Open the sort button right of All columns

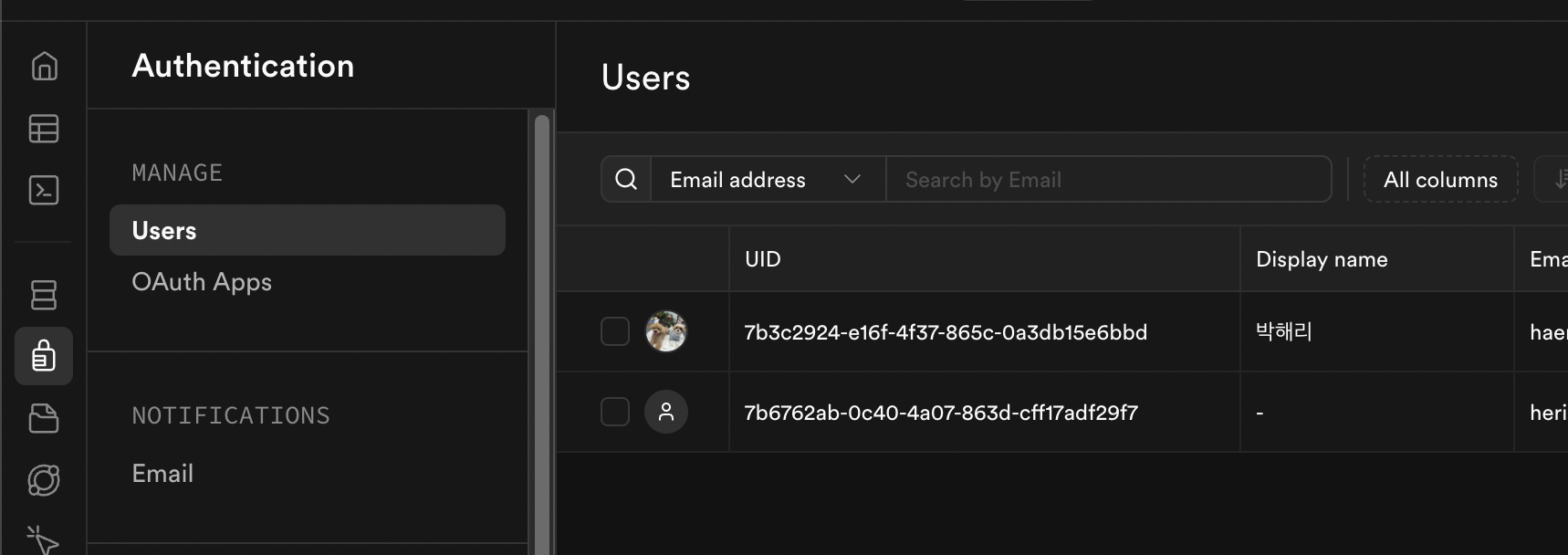1555,180
